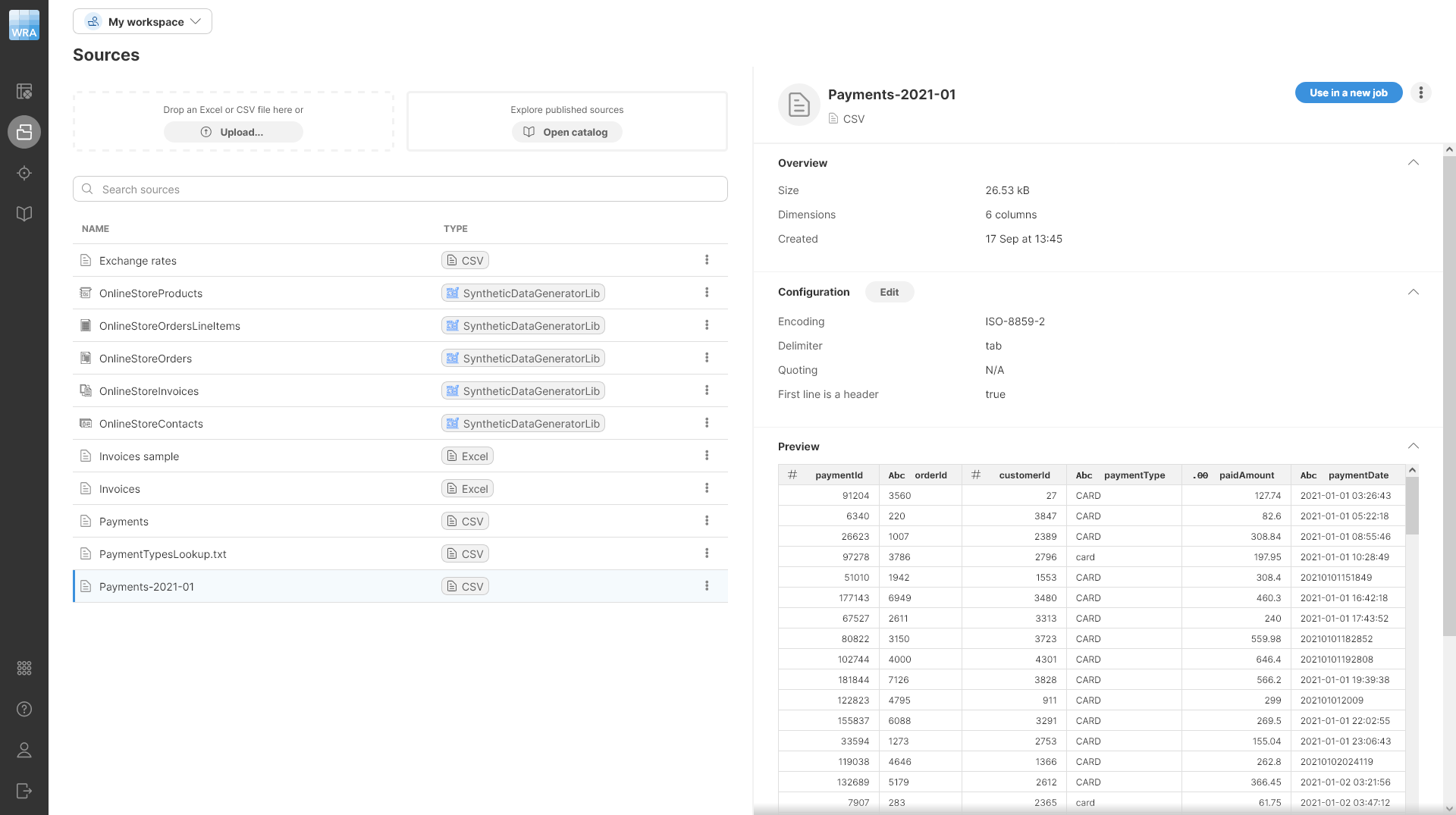
Task: Collapse the Preview section
Action: coord(1414,446)
